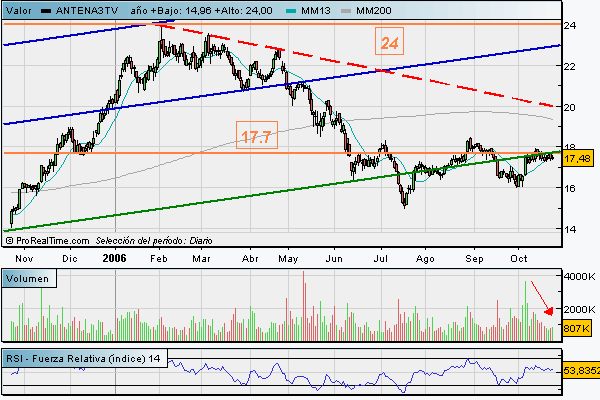
Task: Click the 'Abr' month axis label
Action: point(250,259)
